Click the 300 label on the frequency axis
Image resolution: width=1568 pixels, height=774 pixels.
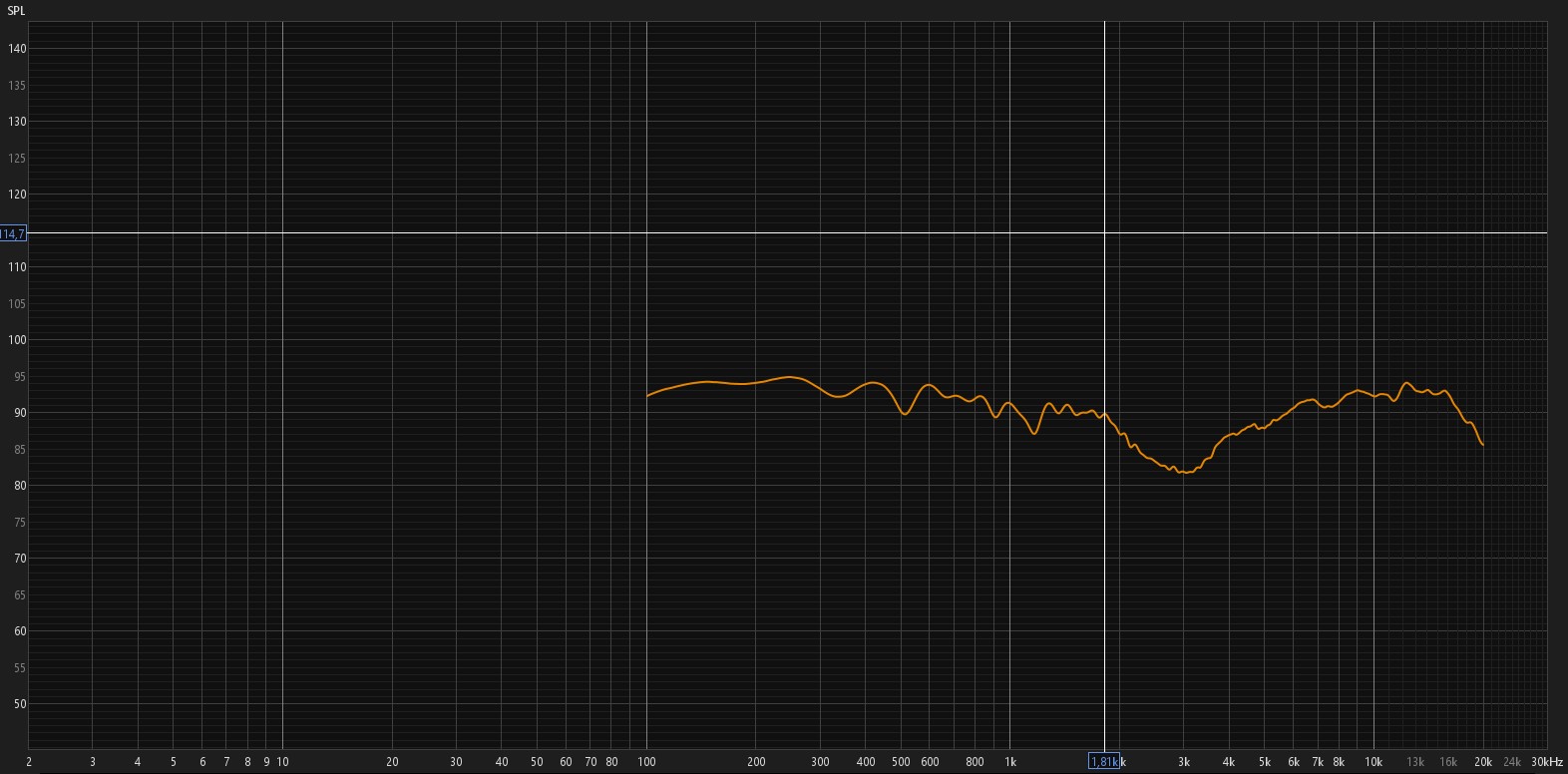[x=820, y=762]
